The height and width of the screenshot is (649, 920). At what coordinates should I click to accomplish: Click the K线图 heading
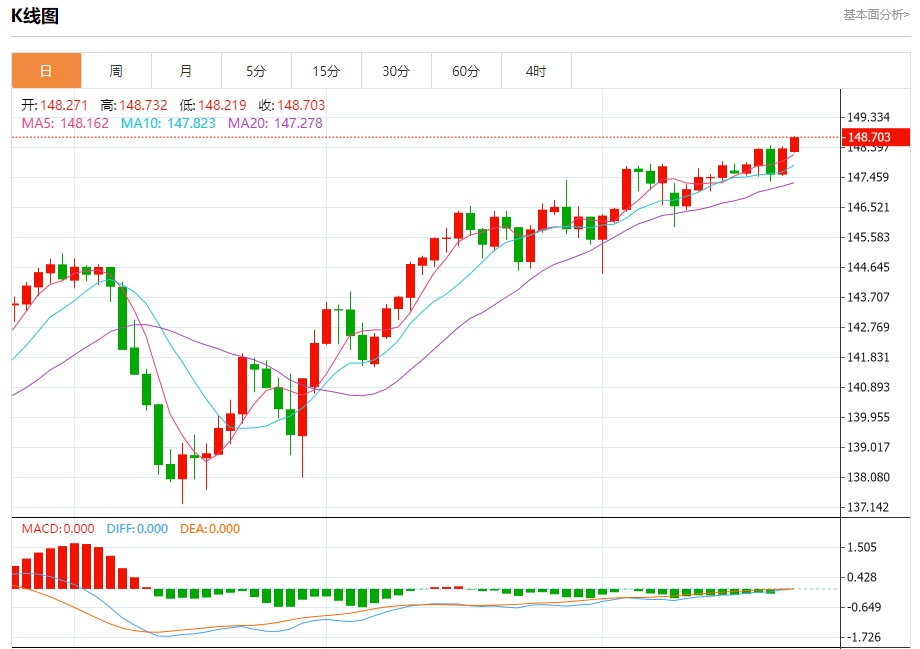35,16
